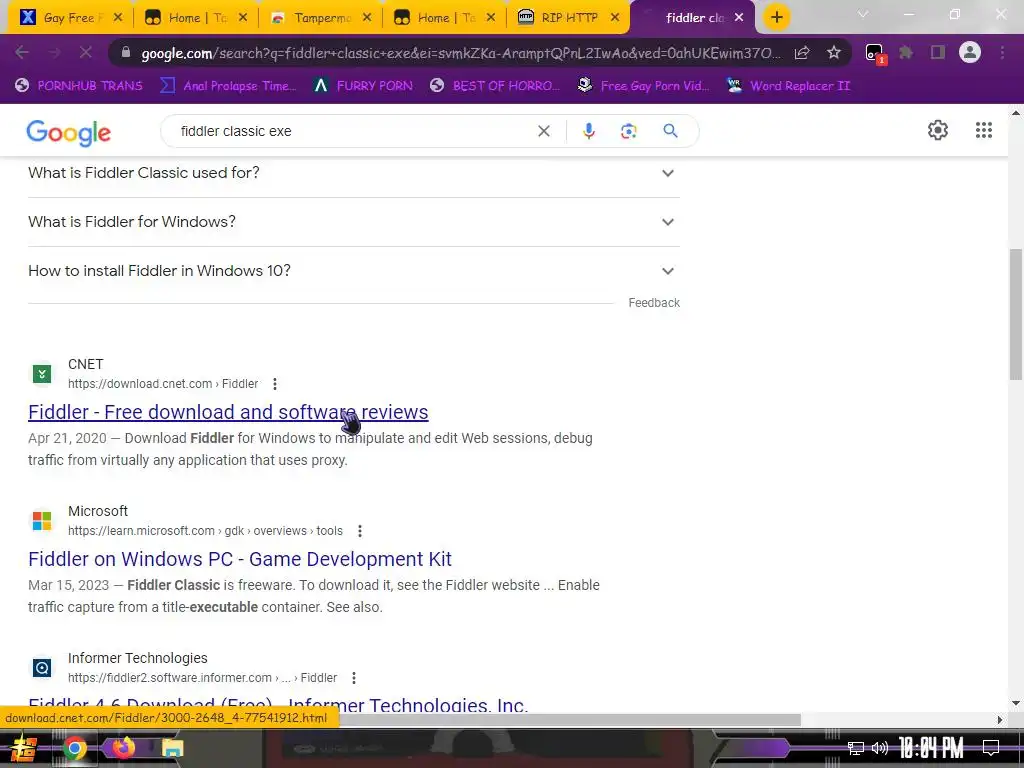Screen dimensions: 1024x768
Task: Expand "What is Fiddler Classic used for?"
Action: point(353,173)
